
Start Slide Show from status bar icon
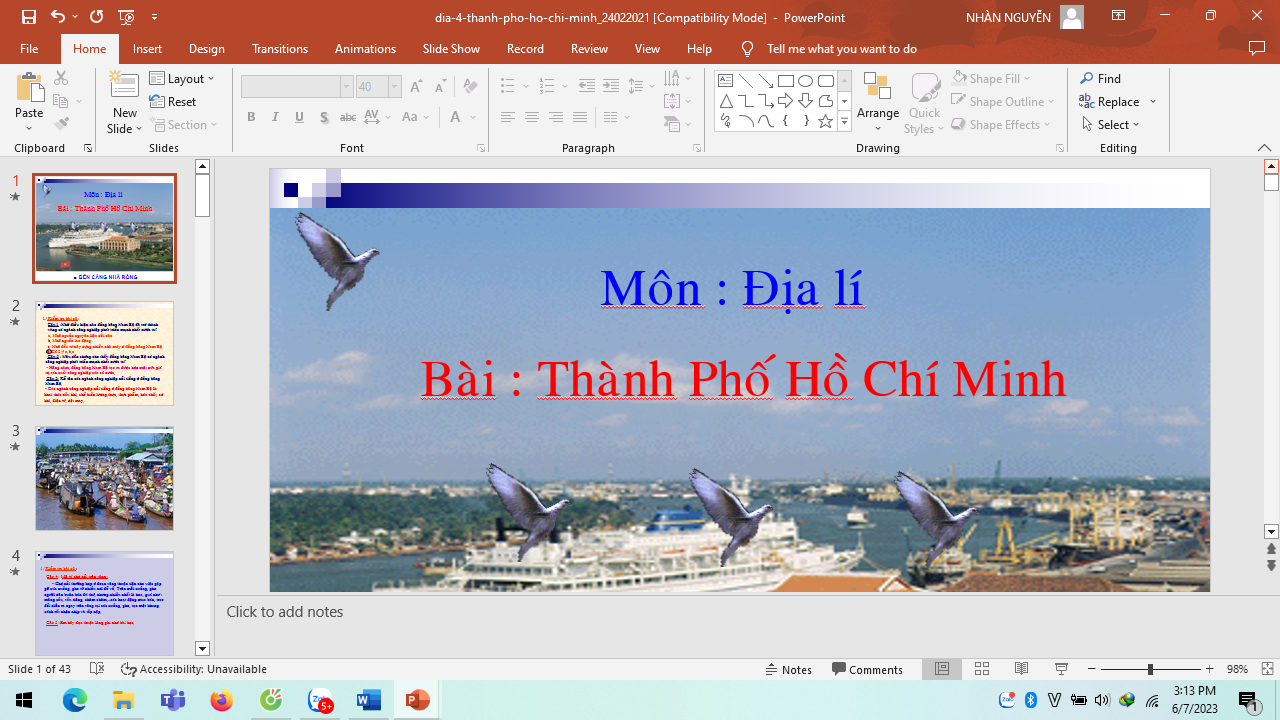(1061, 669)
